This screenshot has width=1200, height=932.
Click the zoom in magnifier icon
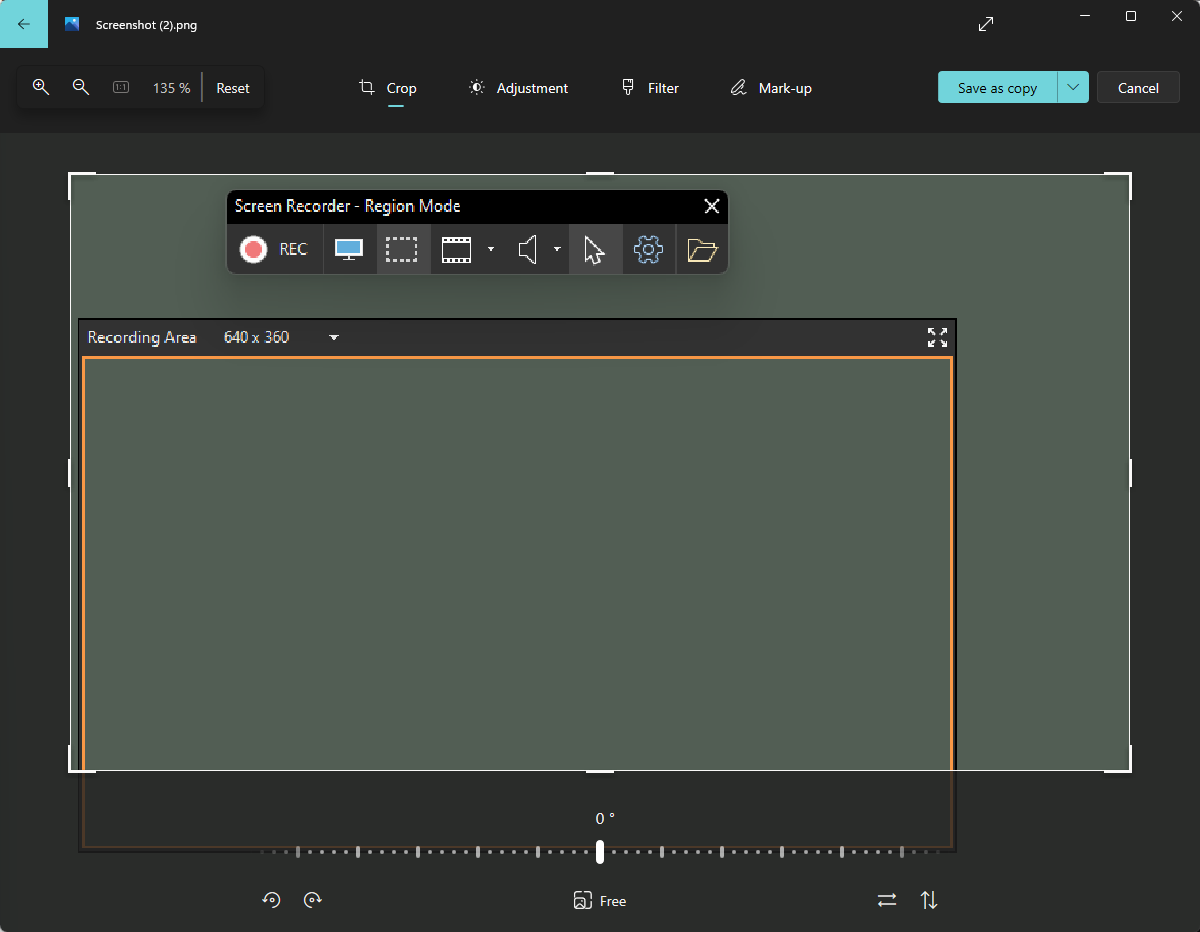point(41,88)
